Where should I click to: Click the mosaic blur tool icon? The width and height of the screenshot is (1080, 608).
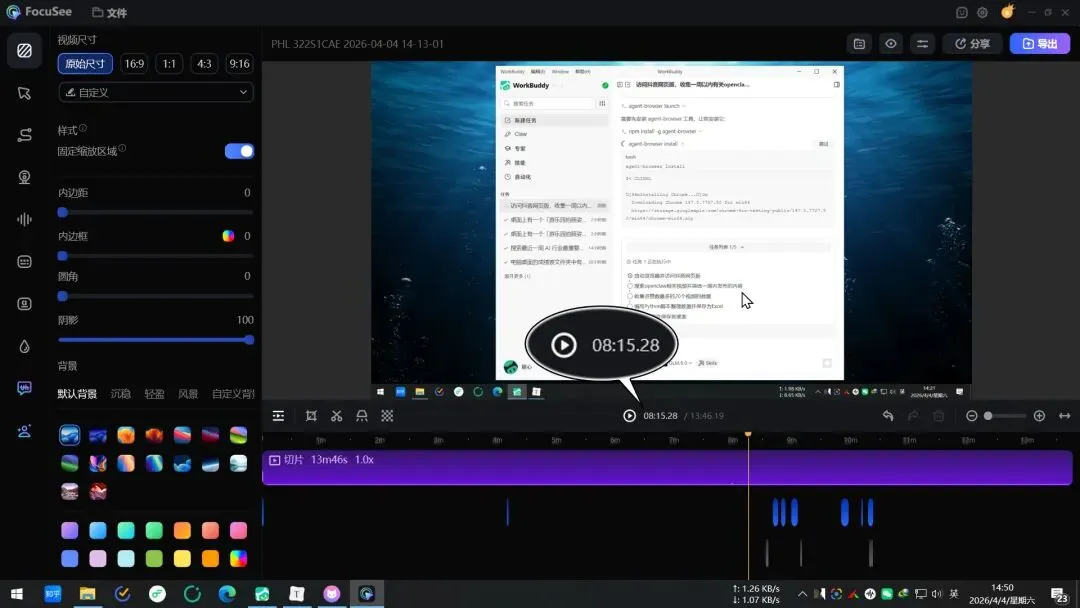pos(387,416)
